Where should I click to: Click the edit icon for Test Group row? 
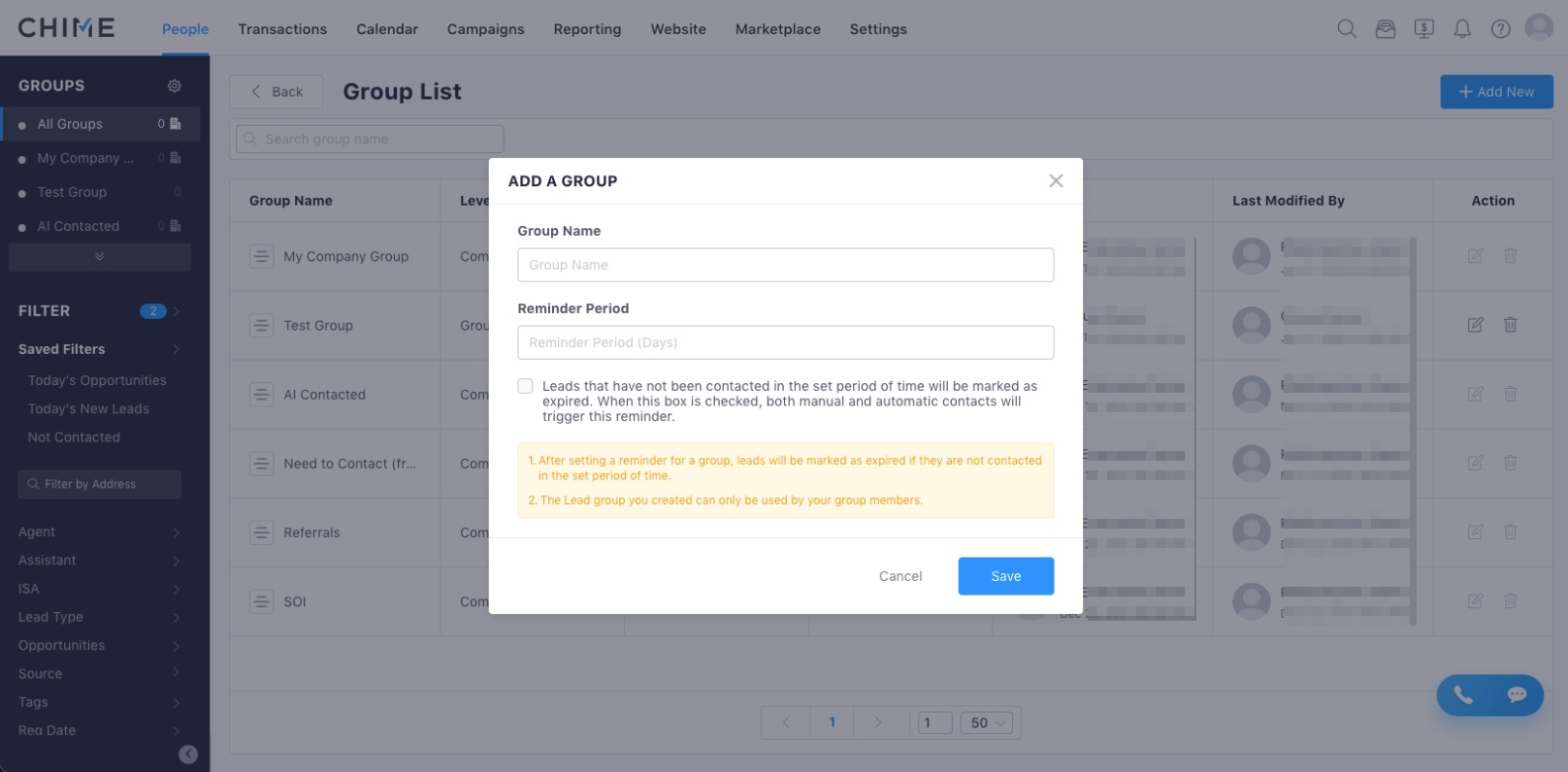pos(1475,325)
